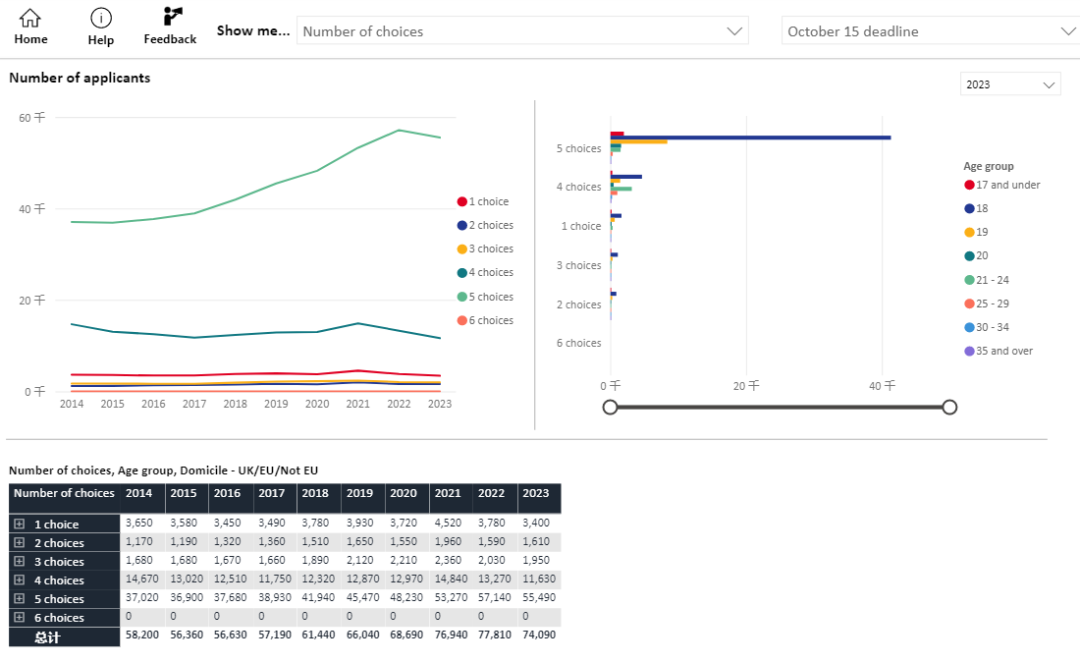
Task: Select the 35 and over legend
Action: pos(998,351)
